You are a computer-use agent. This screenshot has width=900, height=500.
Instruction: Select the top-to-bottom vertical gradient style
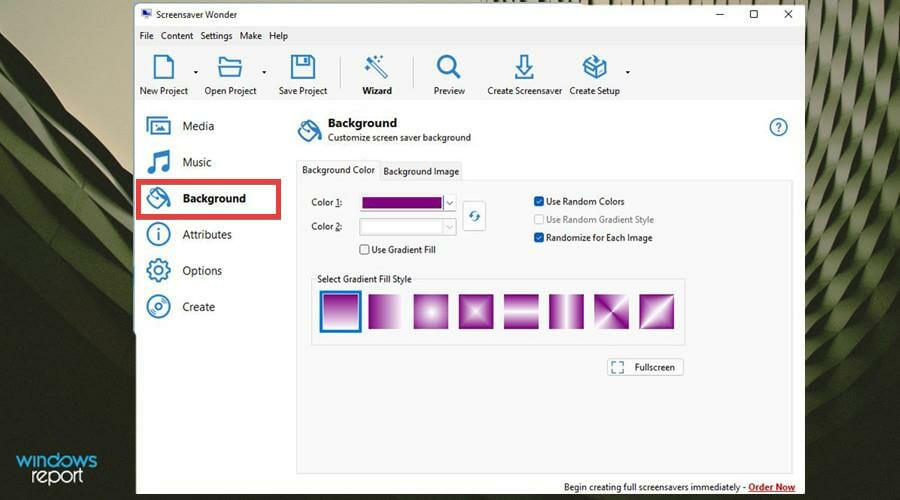coord(340,312)
